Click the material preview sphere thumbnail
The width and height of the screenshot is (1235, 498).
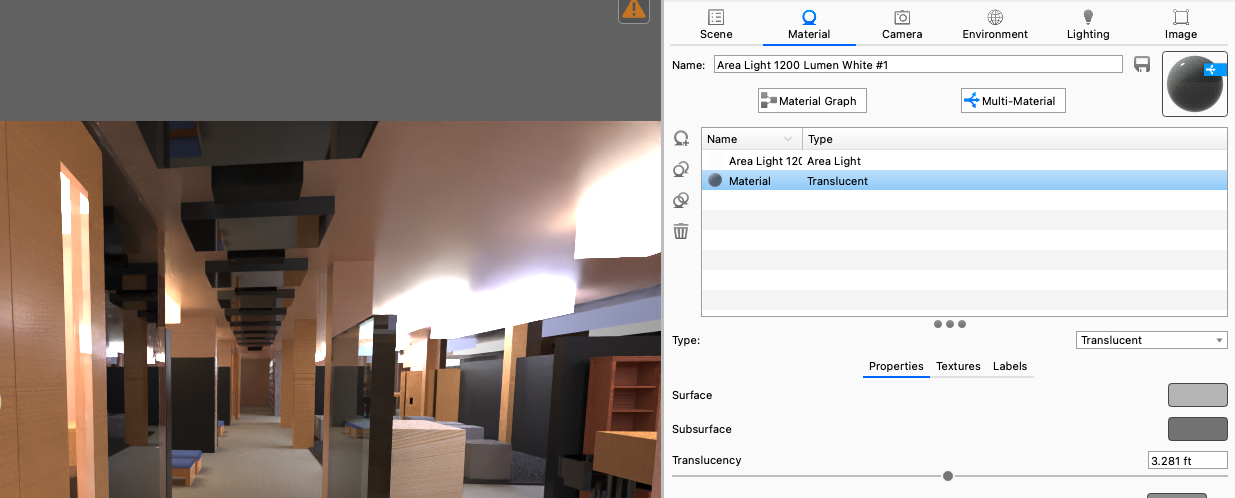[1195, 85]
